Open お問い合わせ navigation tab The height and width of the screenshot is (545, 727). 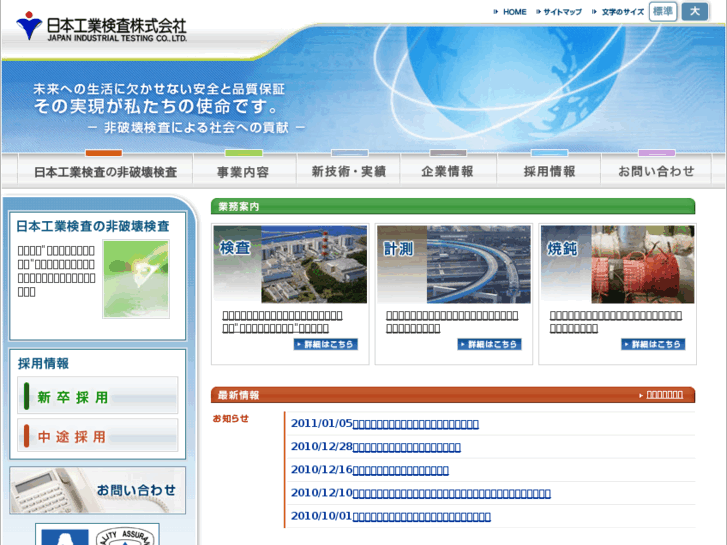[656, 172]
